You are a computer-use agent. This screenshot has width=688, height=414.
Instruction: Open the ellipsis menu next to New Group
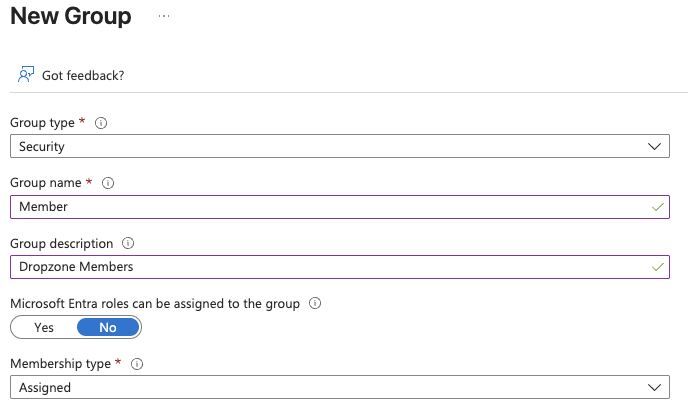164,16
